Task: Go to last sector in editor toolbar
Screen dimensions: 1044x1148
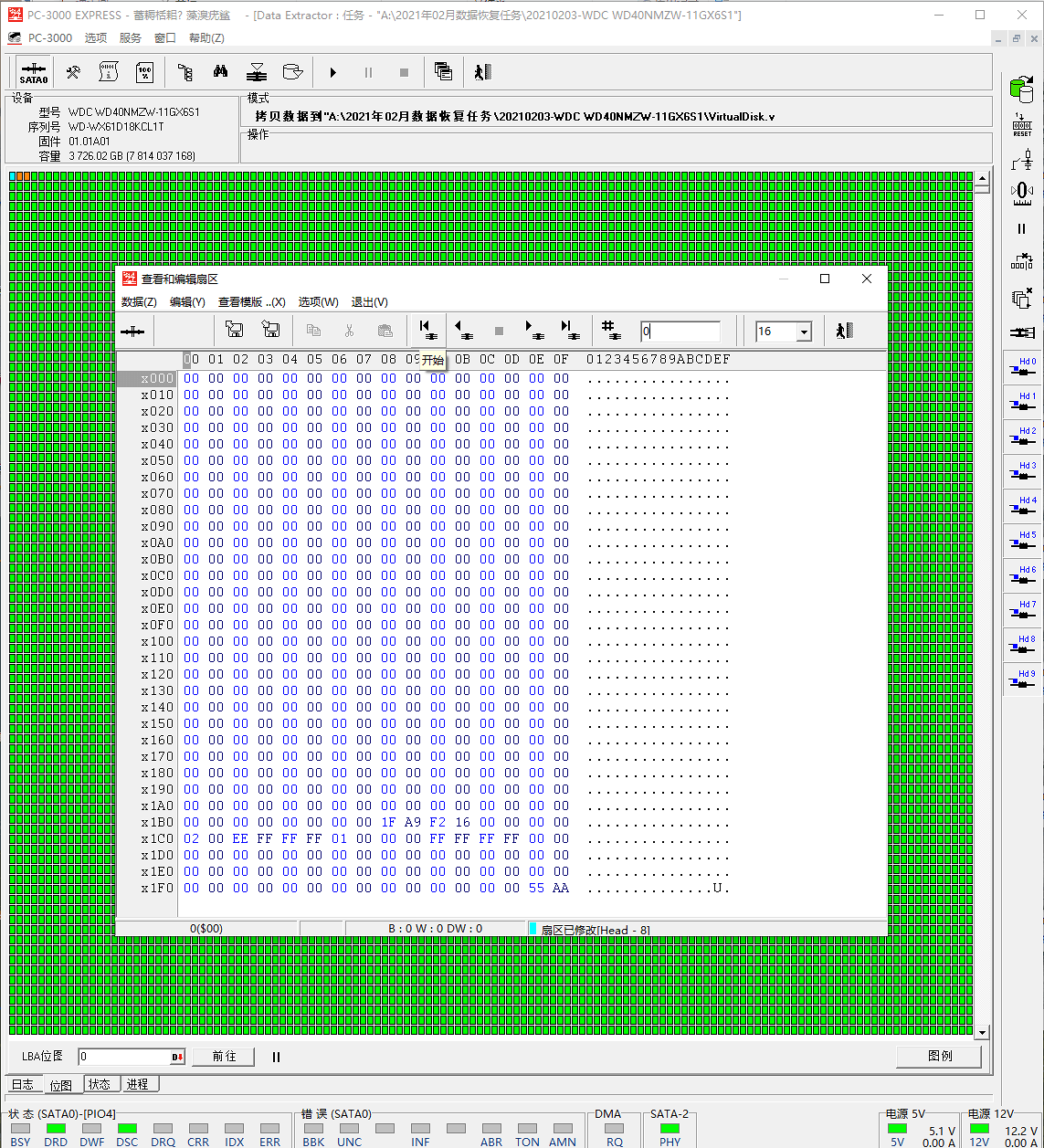Action: (x=568, y=331)
